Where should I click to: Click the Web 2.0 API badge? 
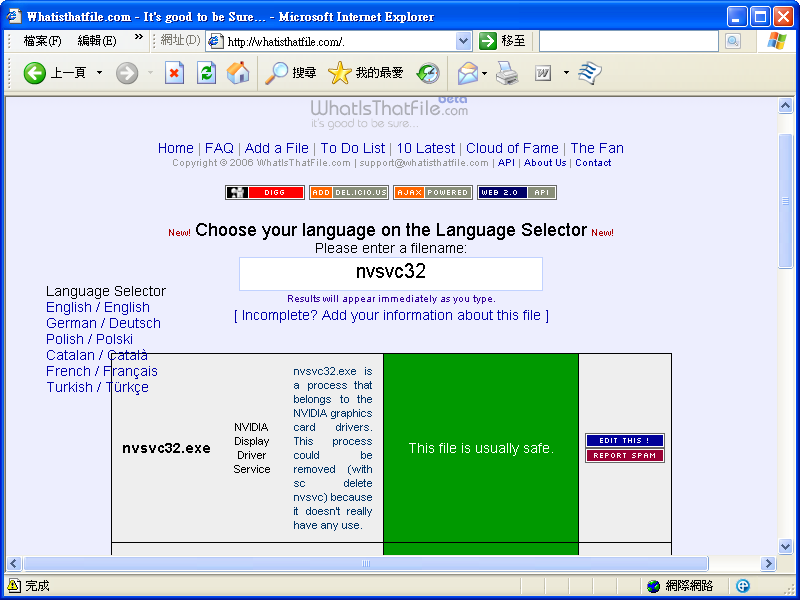pos(517,192)
